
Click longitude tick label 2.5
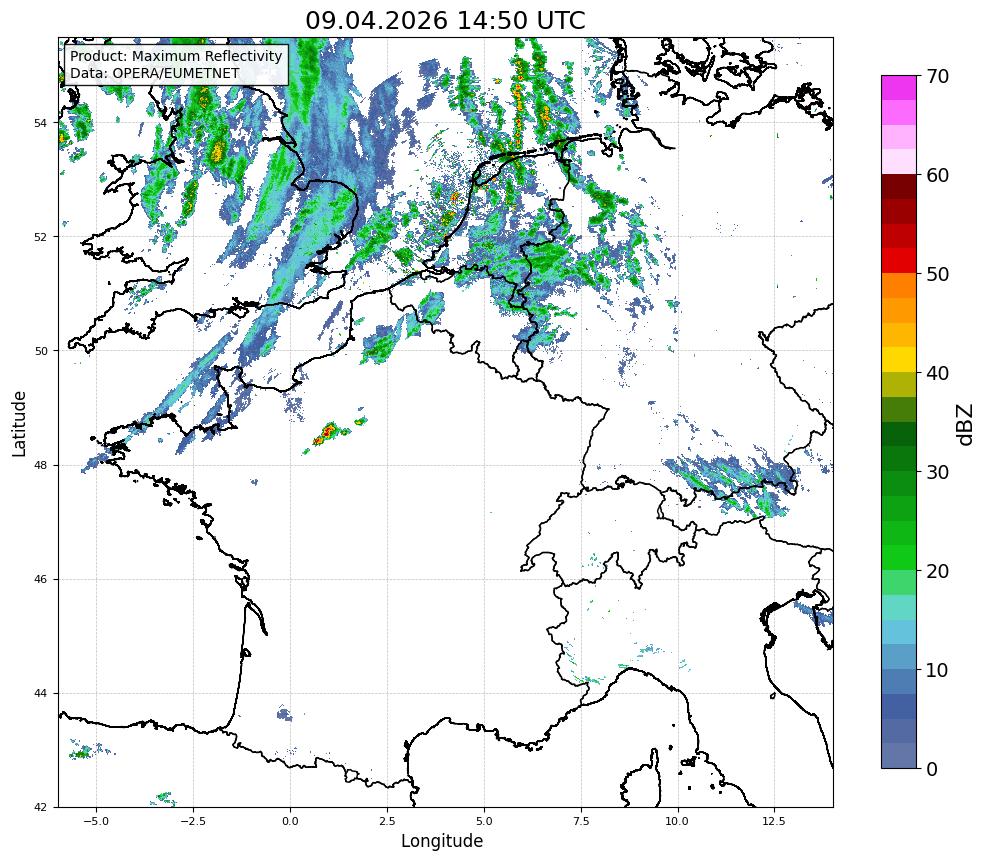(387, 821)
